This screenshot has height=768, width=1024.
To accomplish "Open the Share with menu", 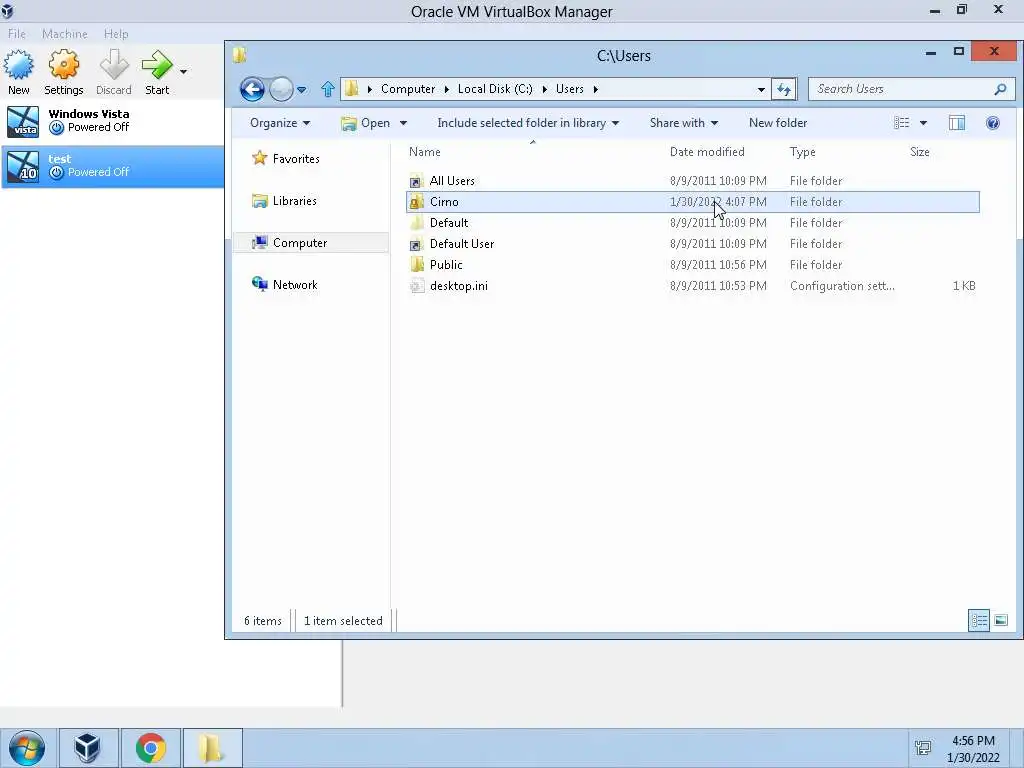I will [x=684, y=123].
